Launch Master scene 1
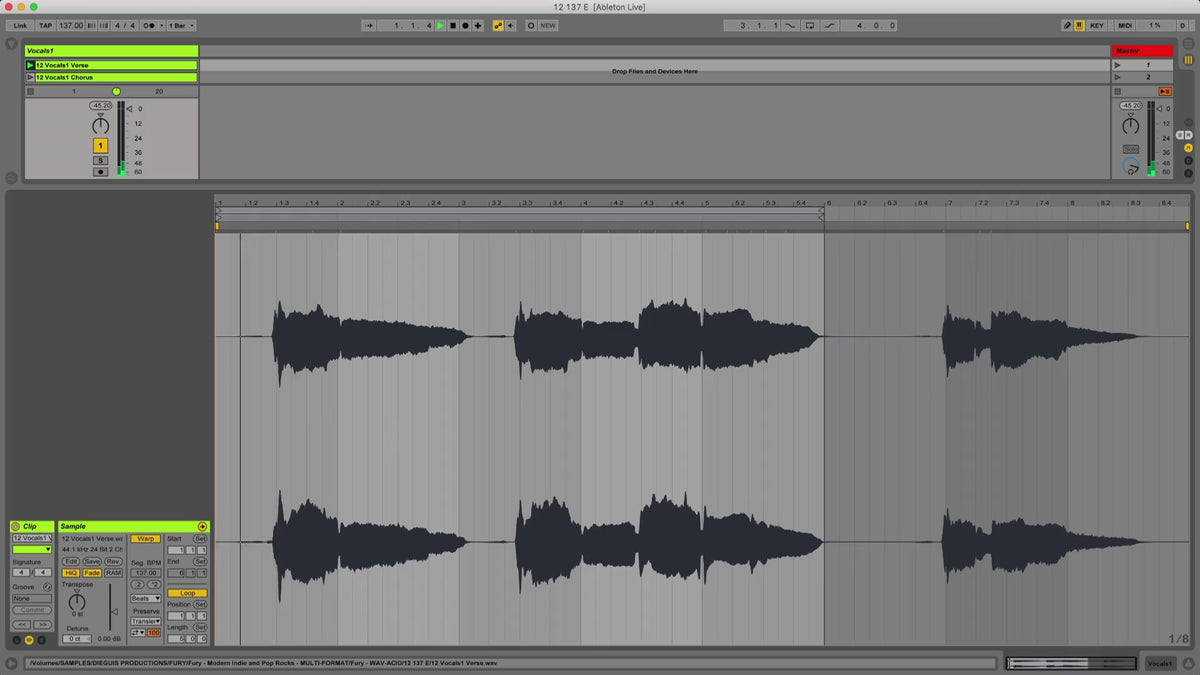This screenshot has height=675, width=1200. point(1118,65)
